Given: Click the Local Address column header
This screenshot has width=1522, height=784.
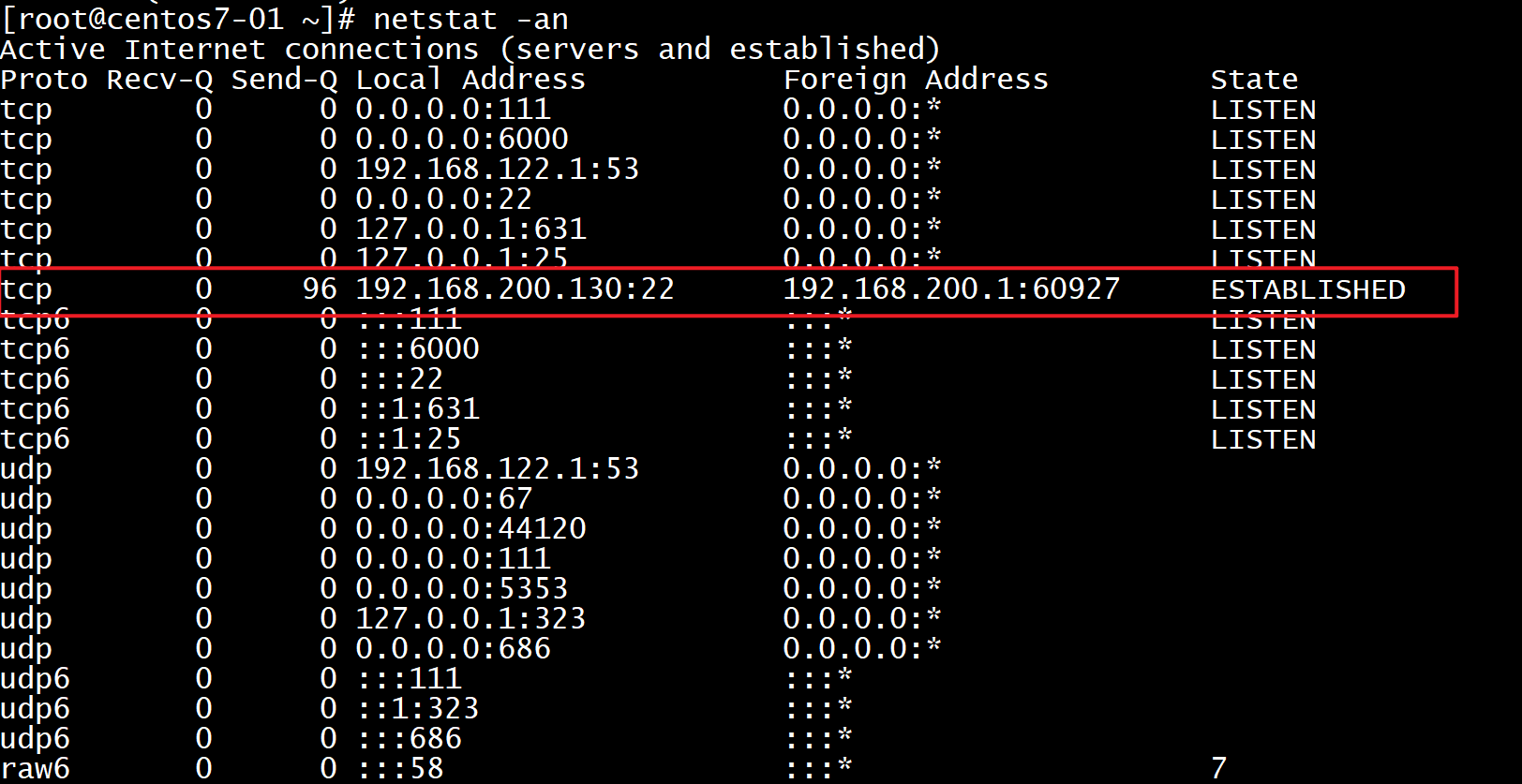Looking at the screenshot, I should point(470,80).
